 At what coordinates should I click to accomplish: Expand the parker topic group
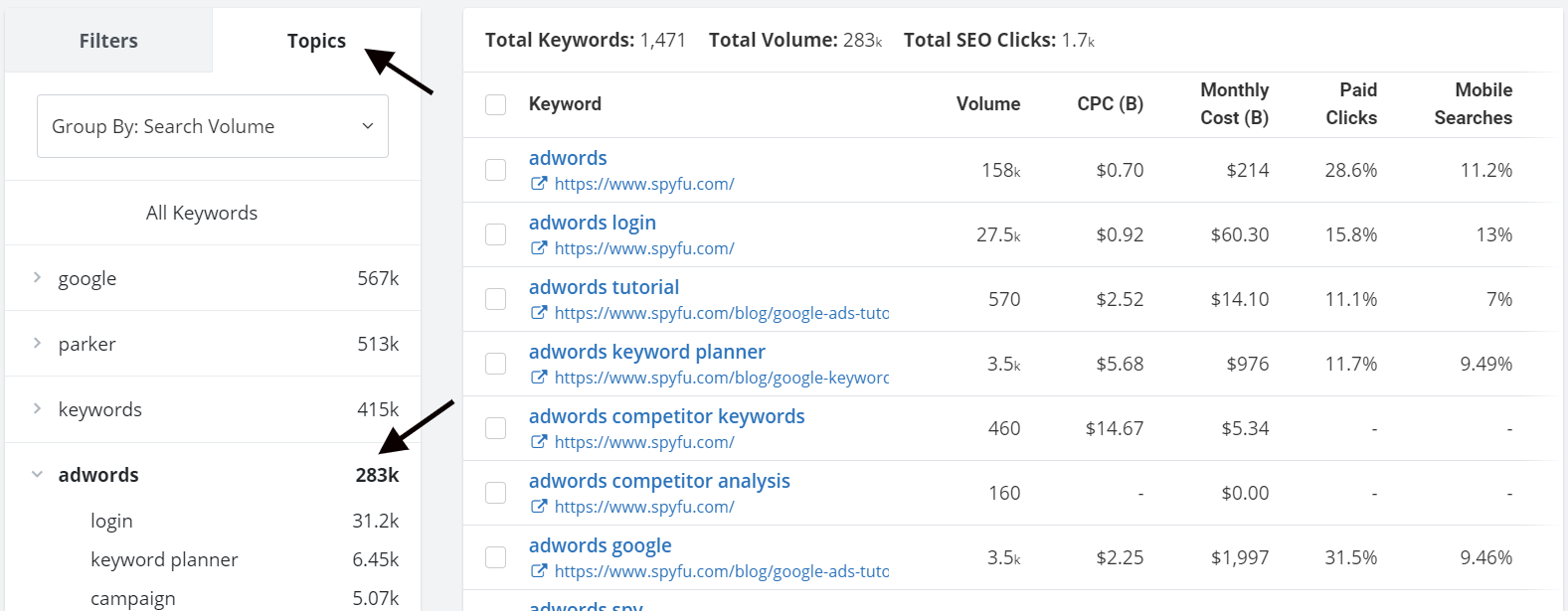(x=37, y=343)
